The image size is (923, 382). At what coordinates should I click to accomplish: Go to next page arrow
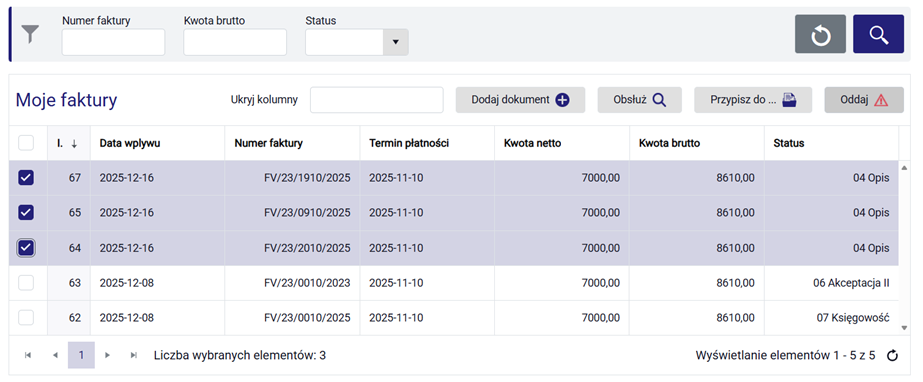point(107,356)
